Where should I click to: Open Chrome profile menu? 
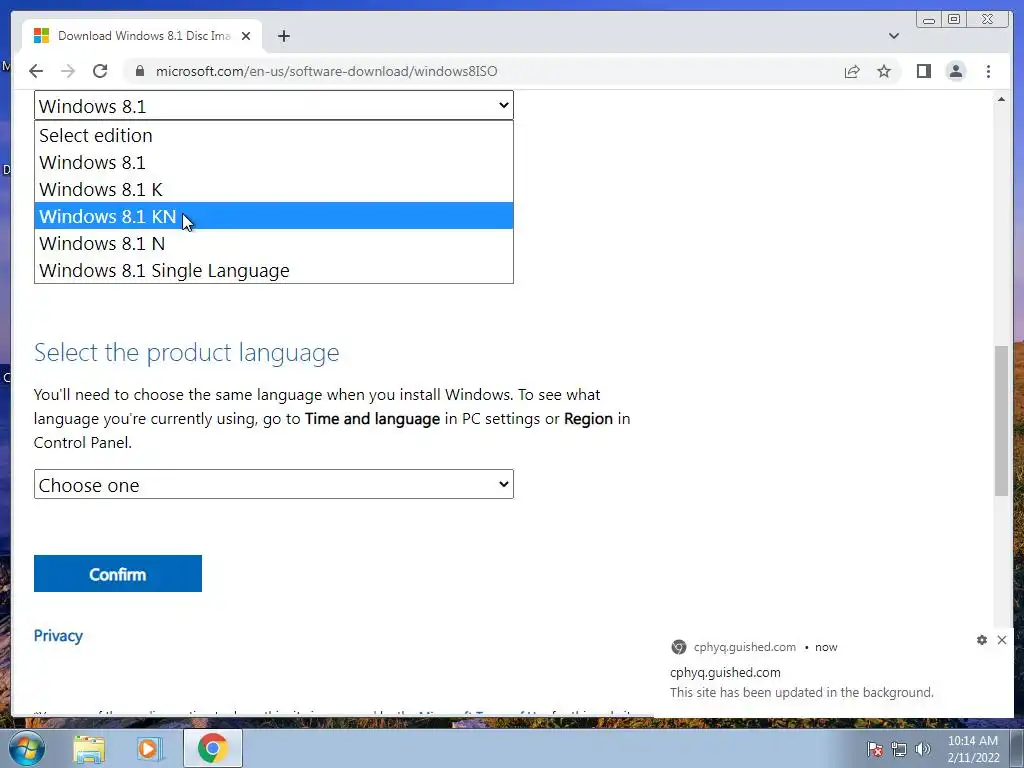click(955, 71)
